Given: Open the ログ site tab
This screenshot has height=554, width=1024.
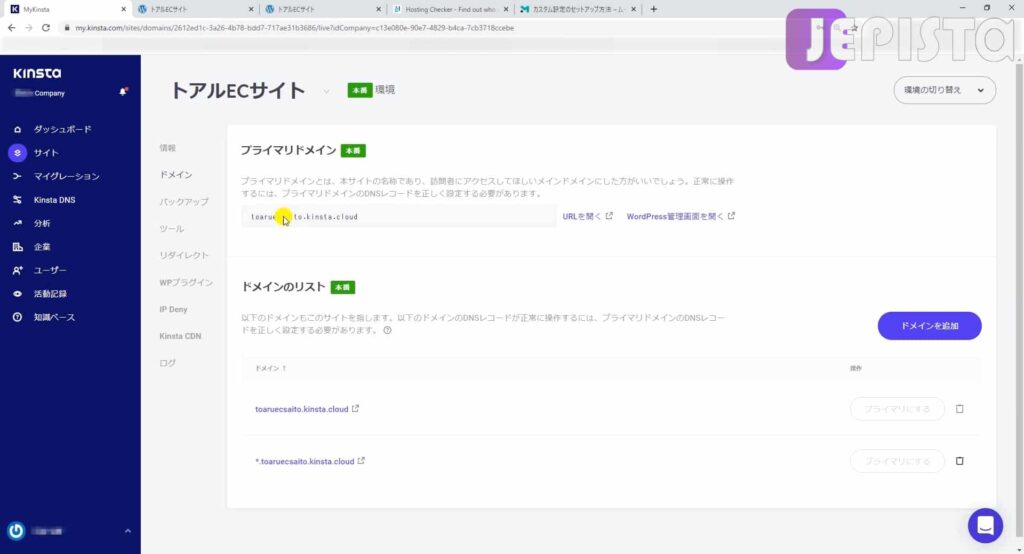Looking at the screenshot, I should click(x=168, y=363).
